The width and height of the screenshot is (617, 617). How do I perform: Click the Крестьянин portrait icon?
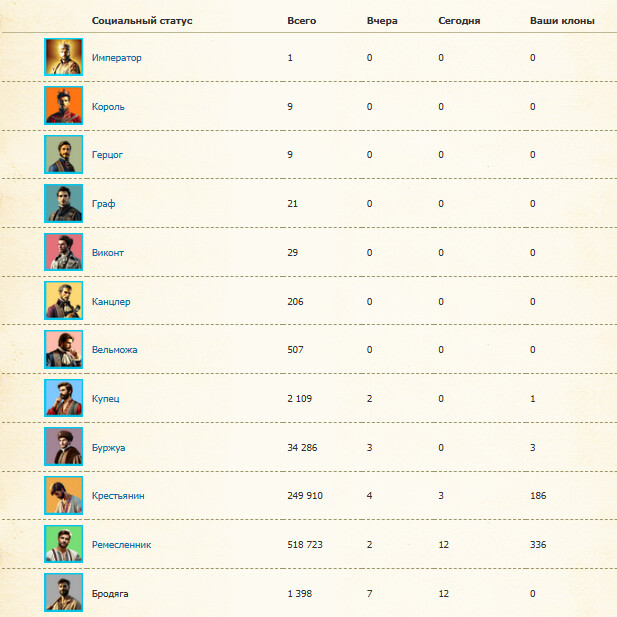pyautogui.click(x=63, y=495)
